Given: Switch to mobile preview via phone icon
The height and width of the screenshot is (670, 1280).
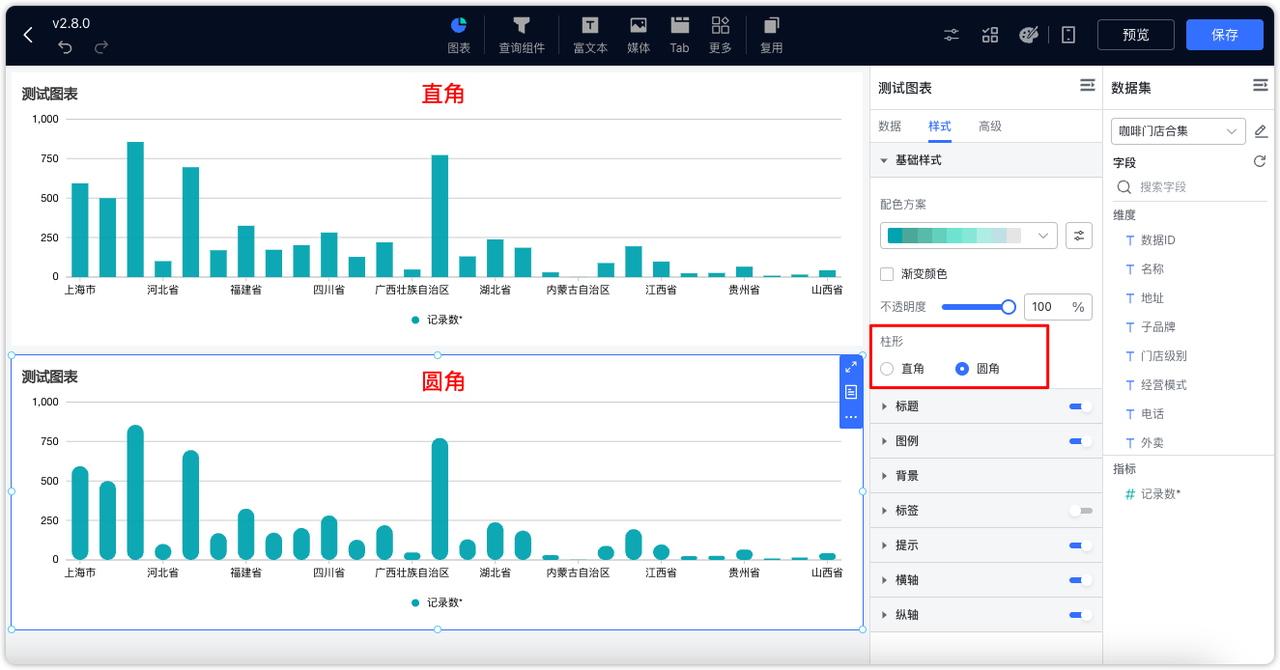Looking at the screenshot, I should click(x=1068, y=34).
